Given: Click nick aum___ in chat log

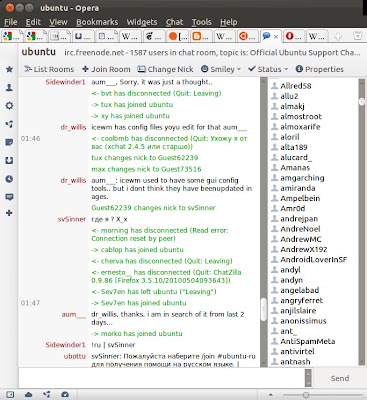Looking at the screenshot, I should tap(74, 314).
